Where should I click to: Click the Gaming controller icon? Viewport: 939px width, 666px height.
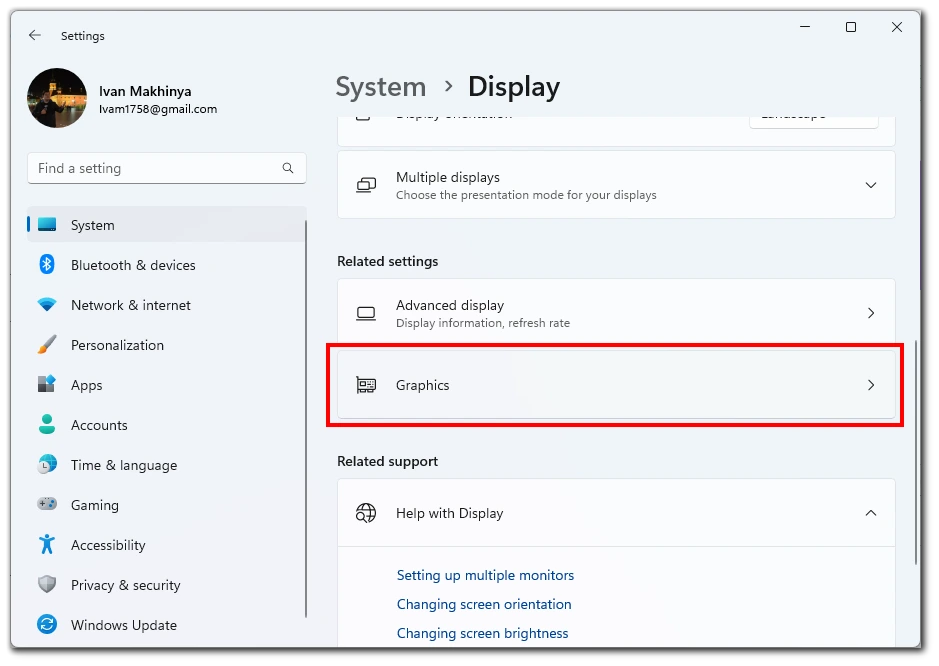47,504
